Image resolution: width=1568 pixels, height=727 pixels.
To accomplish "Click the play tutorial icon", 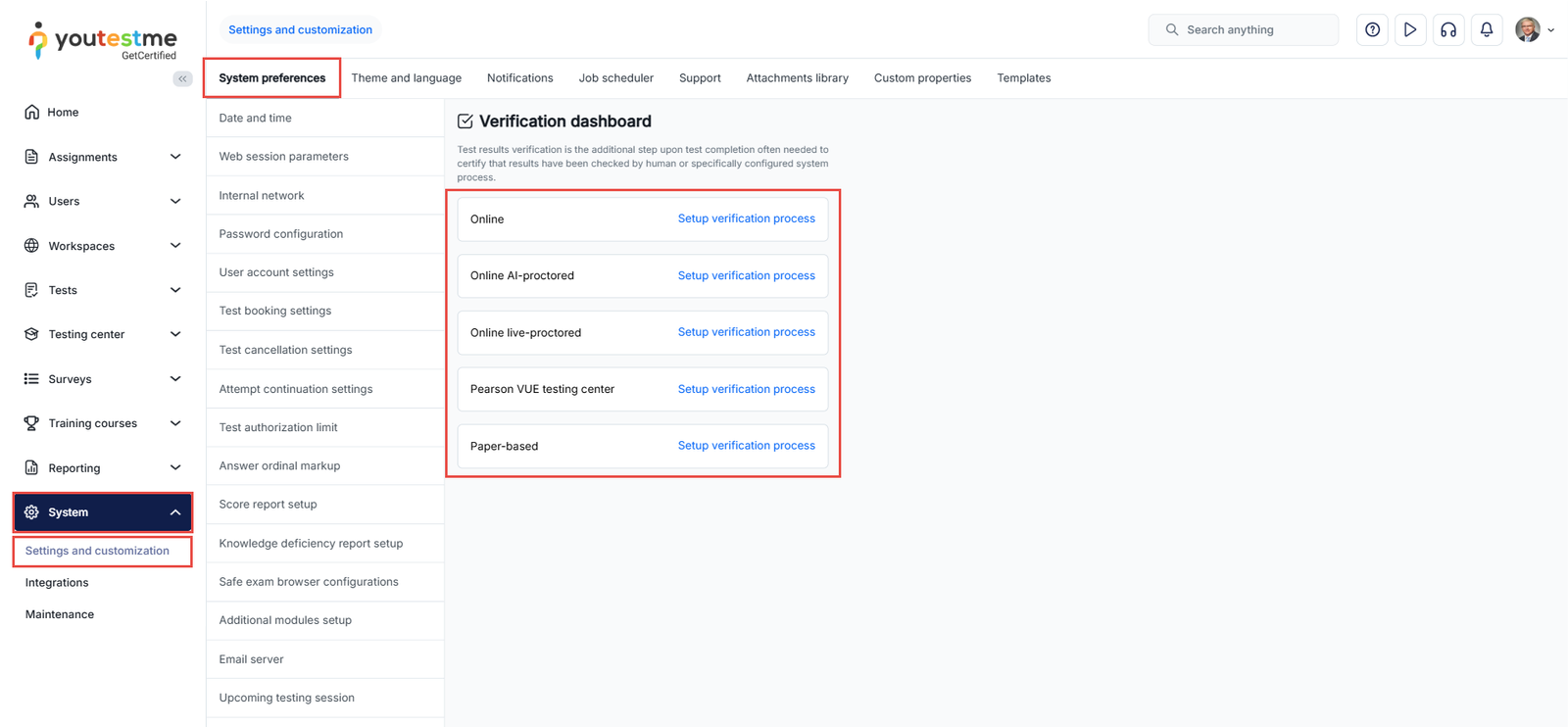I will coord(1409,29).
